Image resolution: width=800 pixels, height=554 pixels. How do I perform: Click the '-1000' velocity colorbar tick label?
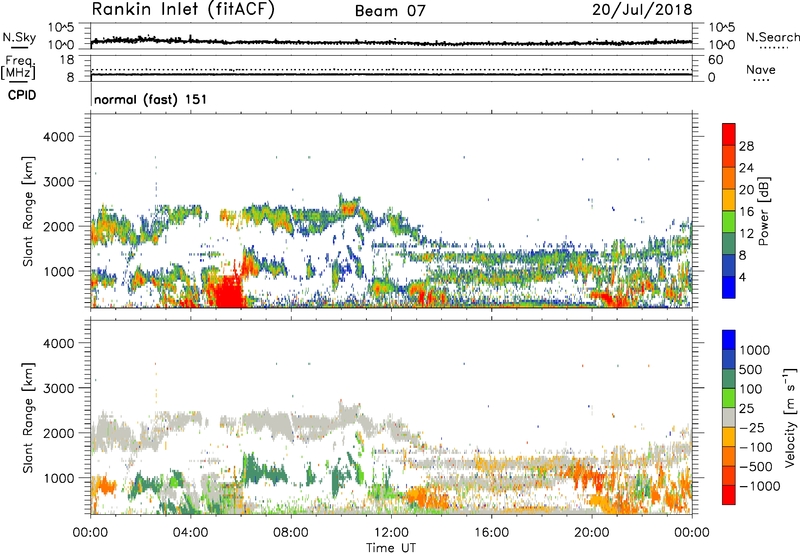[760, 486]
